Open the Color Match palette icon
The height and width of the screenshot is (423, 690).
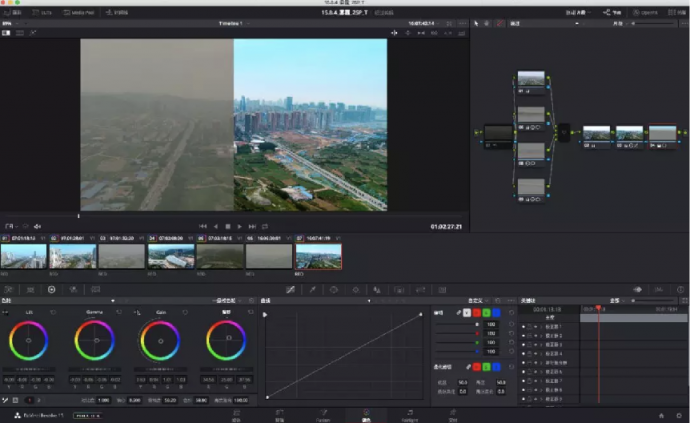[30, 290]
